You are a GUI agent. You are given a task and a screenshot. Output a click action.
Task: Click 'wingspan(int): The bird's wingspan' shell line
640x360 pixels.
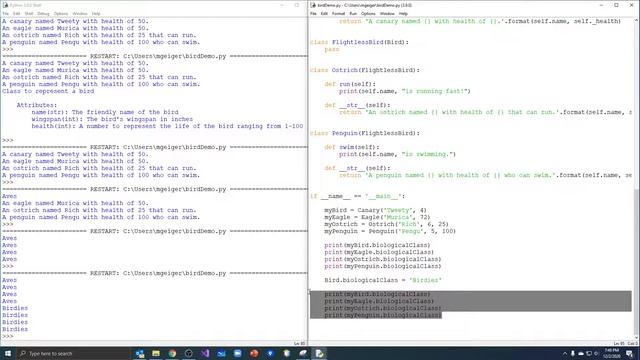coord(112,119)
